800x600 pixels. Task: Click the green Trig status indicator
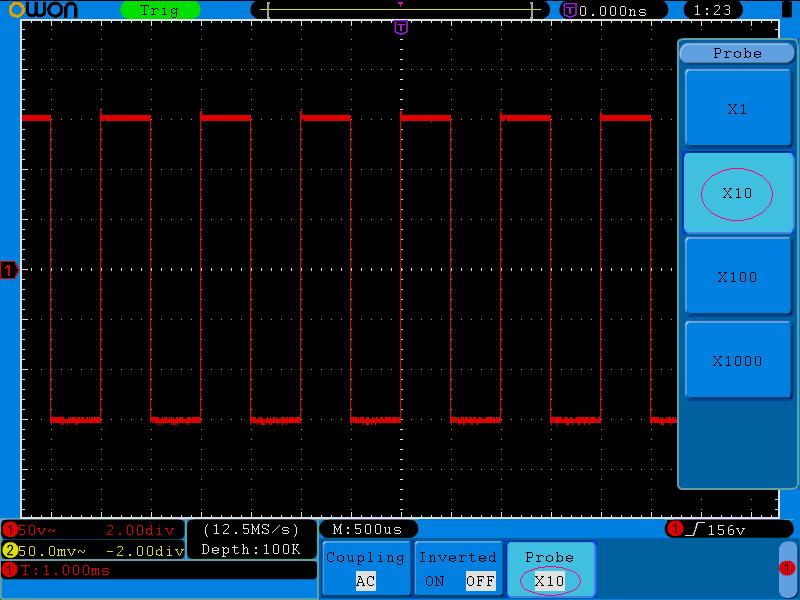tap(160, 10)
